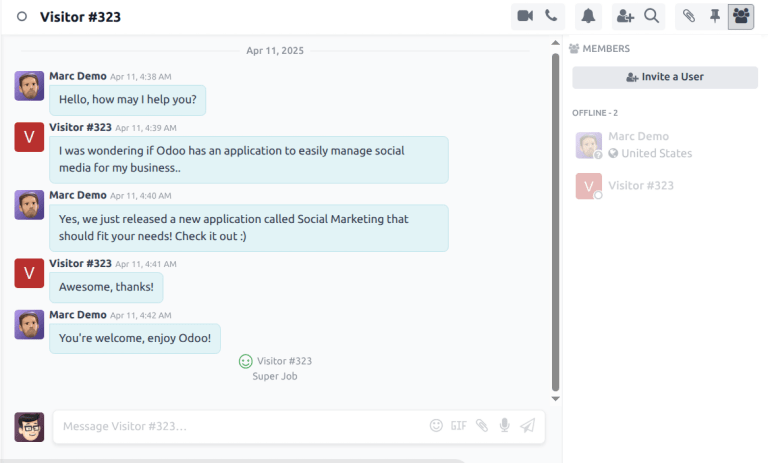Start a voice call using phone icon
This screenshot has width=768, height=463.
[551, 16]
